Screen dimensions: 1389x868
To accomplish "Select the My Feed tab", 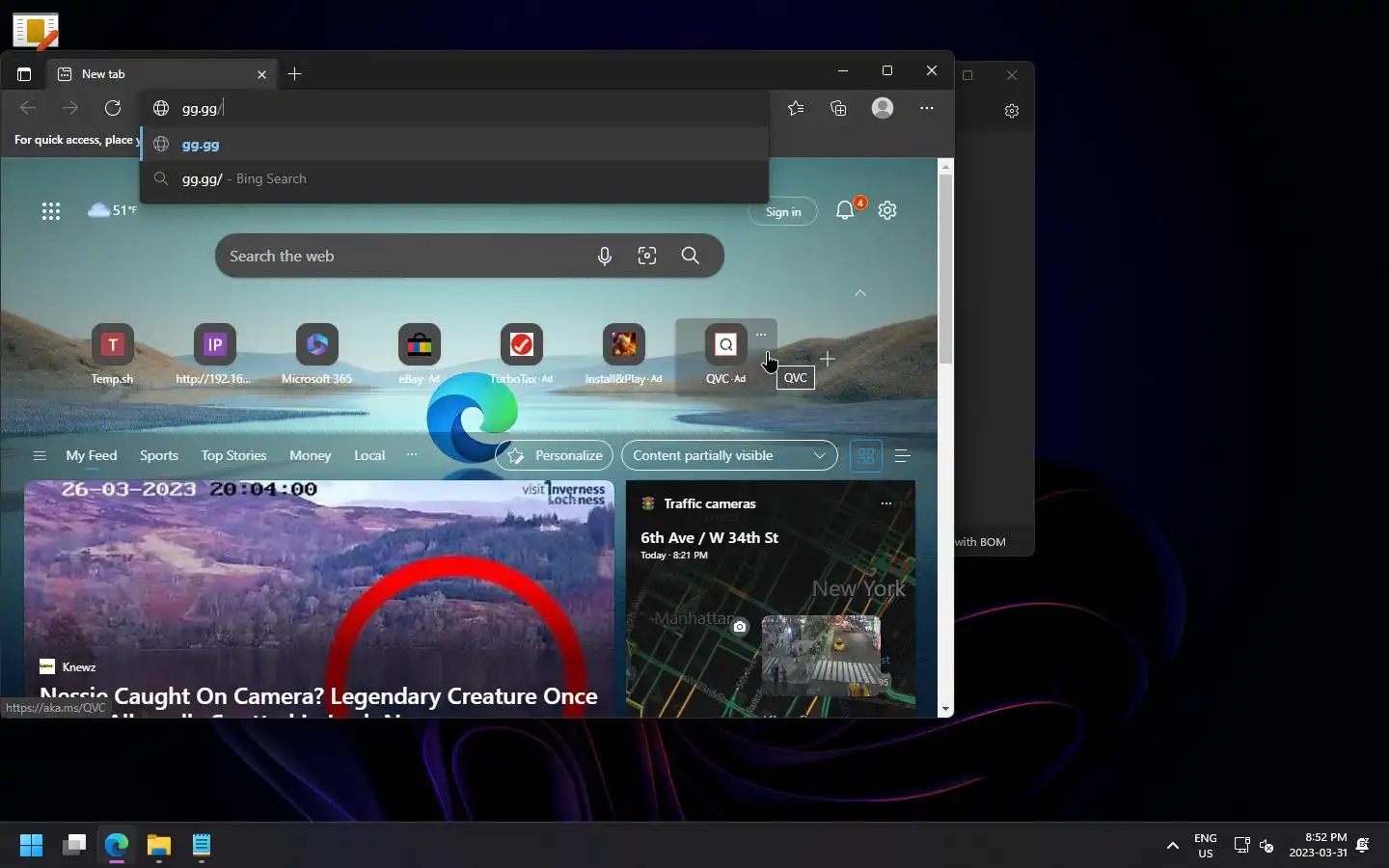I will tap(92, 455).
